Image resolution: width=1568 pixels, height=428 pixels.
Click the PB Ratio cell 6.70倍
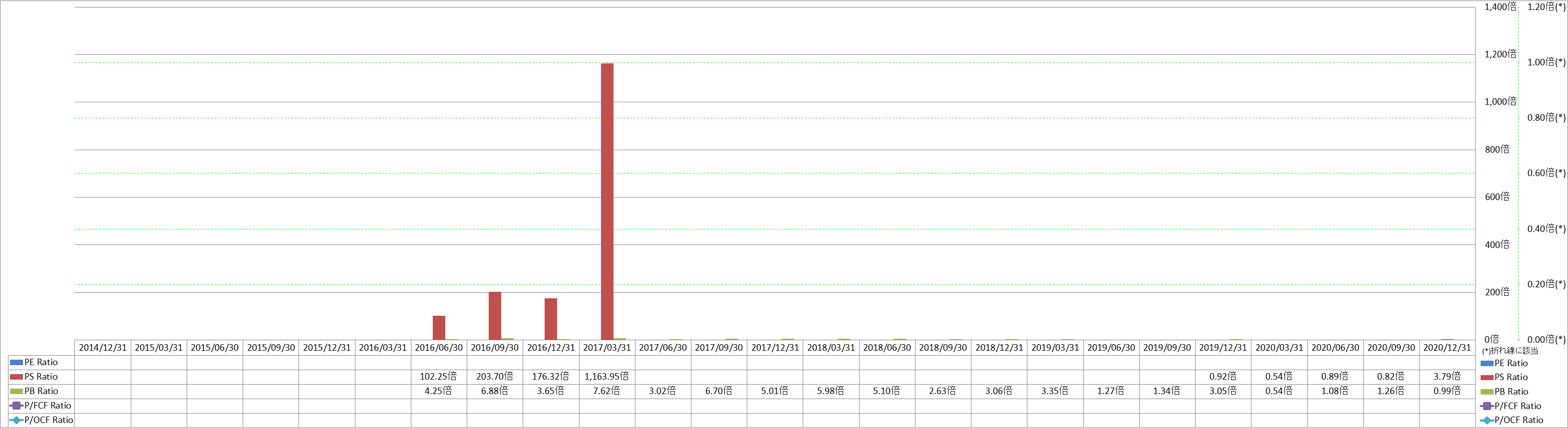pos(719,391)
